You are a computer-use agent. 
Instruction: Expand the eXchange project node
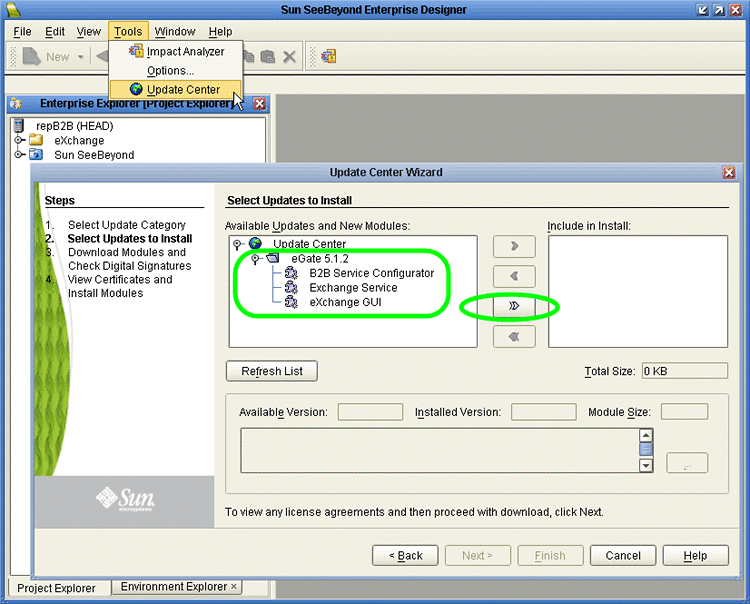click(x=19, y=140)
